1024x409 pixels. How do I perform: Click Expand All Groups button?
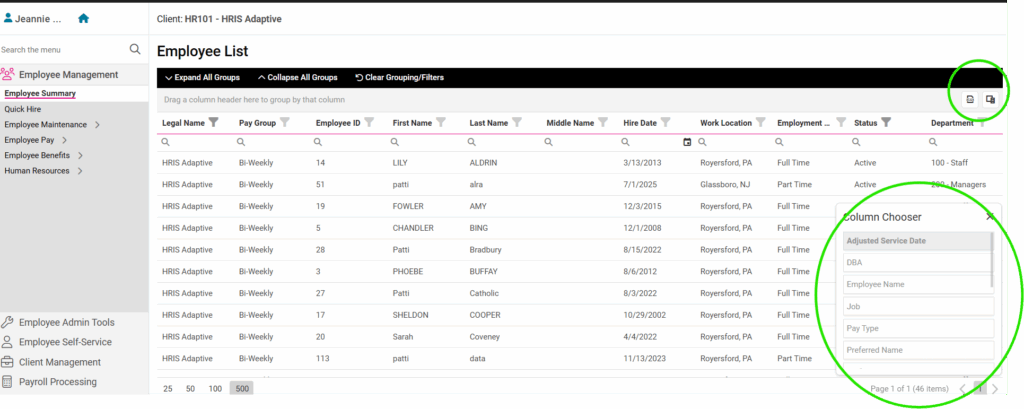[203, 77]
